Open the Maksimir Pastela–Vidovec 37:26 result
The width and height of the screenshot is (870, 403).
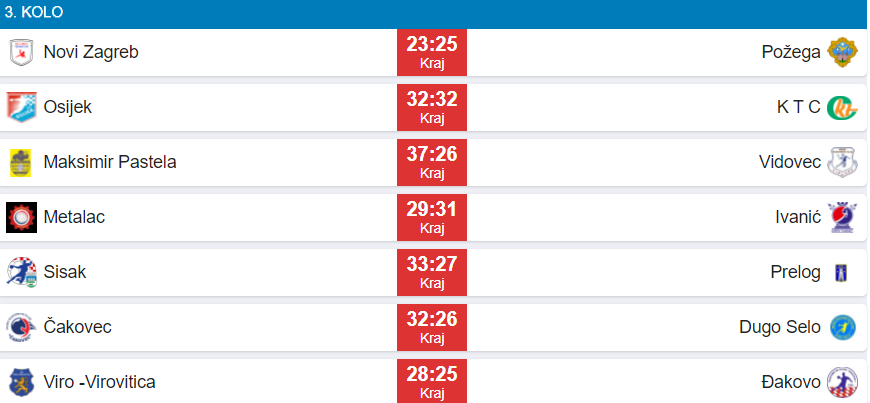click(432, 162)
